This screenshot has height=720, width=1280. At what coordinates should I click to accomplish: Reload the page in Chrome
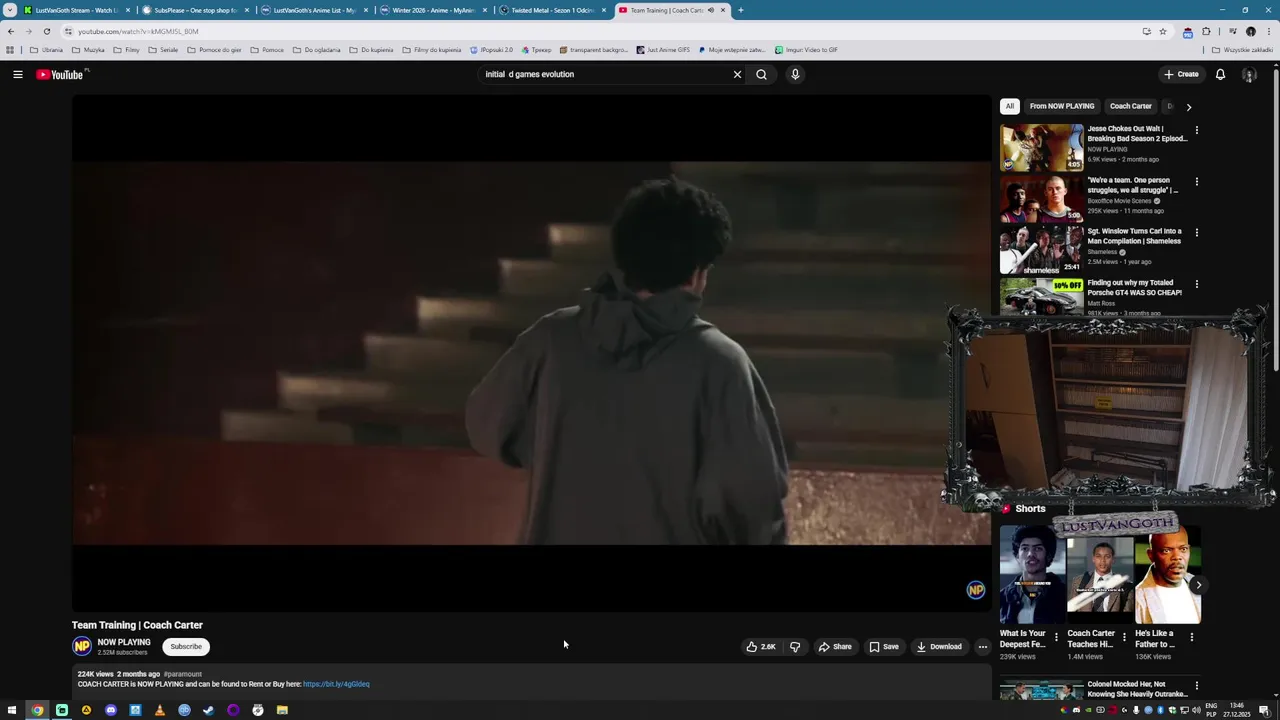pos(46,31)
